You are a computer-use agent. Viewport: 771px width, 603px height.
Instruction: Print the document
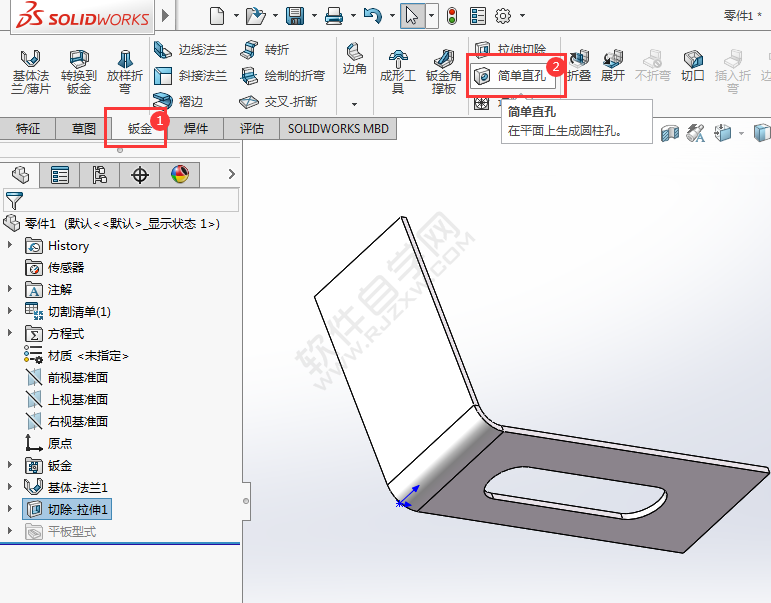(334, 16)
